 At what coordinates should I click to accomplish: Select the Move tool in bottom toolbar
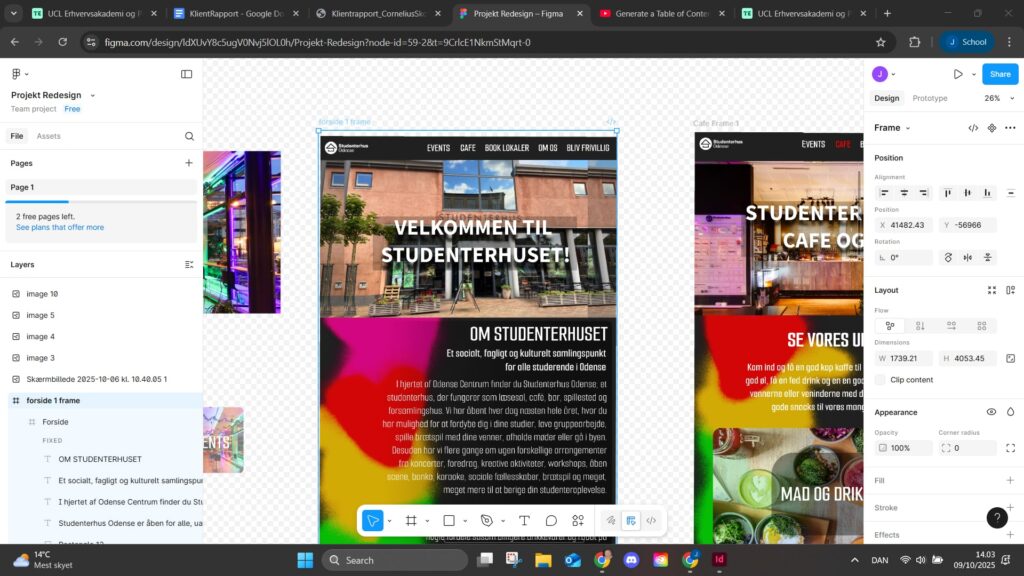pos(372,520)
